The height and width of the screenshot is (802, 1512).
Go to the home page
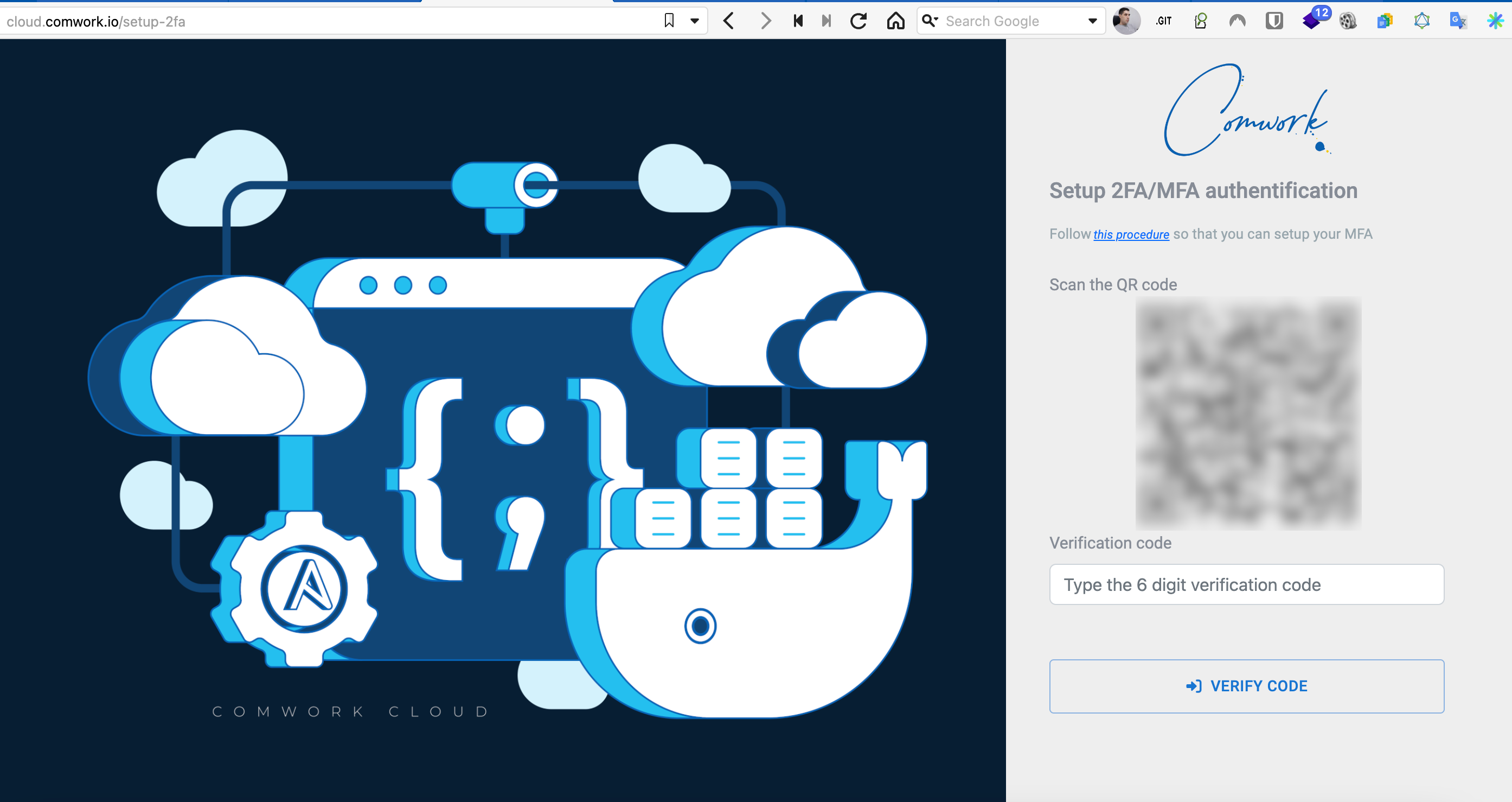(x=896, y=21)
